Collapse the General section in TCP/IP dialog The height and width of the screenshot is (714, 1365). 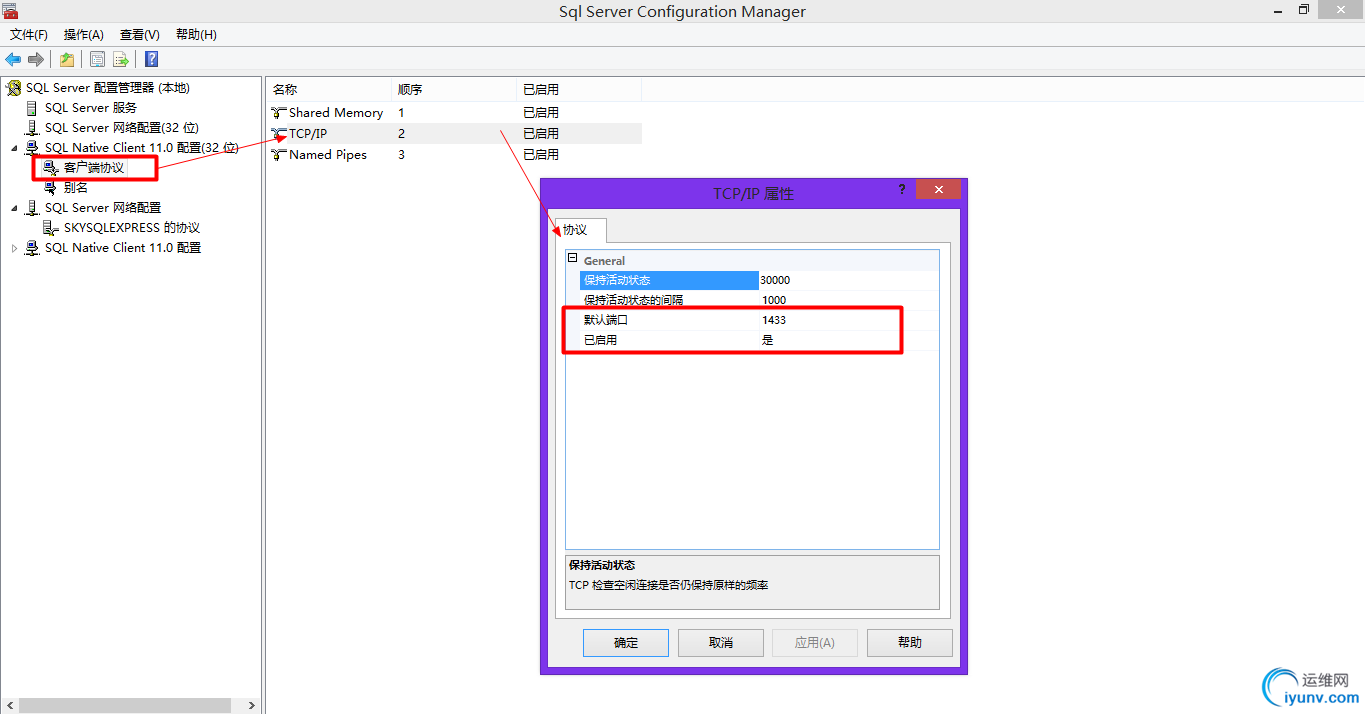[x=573, y=259]
